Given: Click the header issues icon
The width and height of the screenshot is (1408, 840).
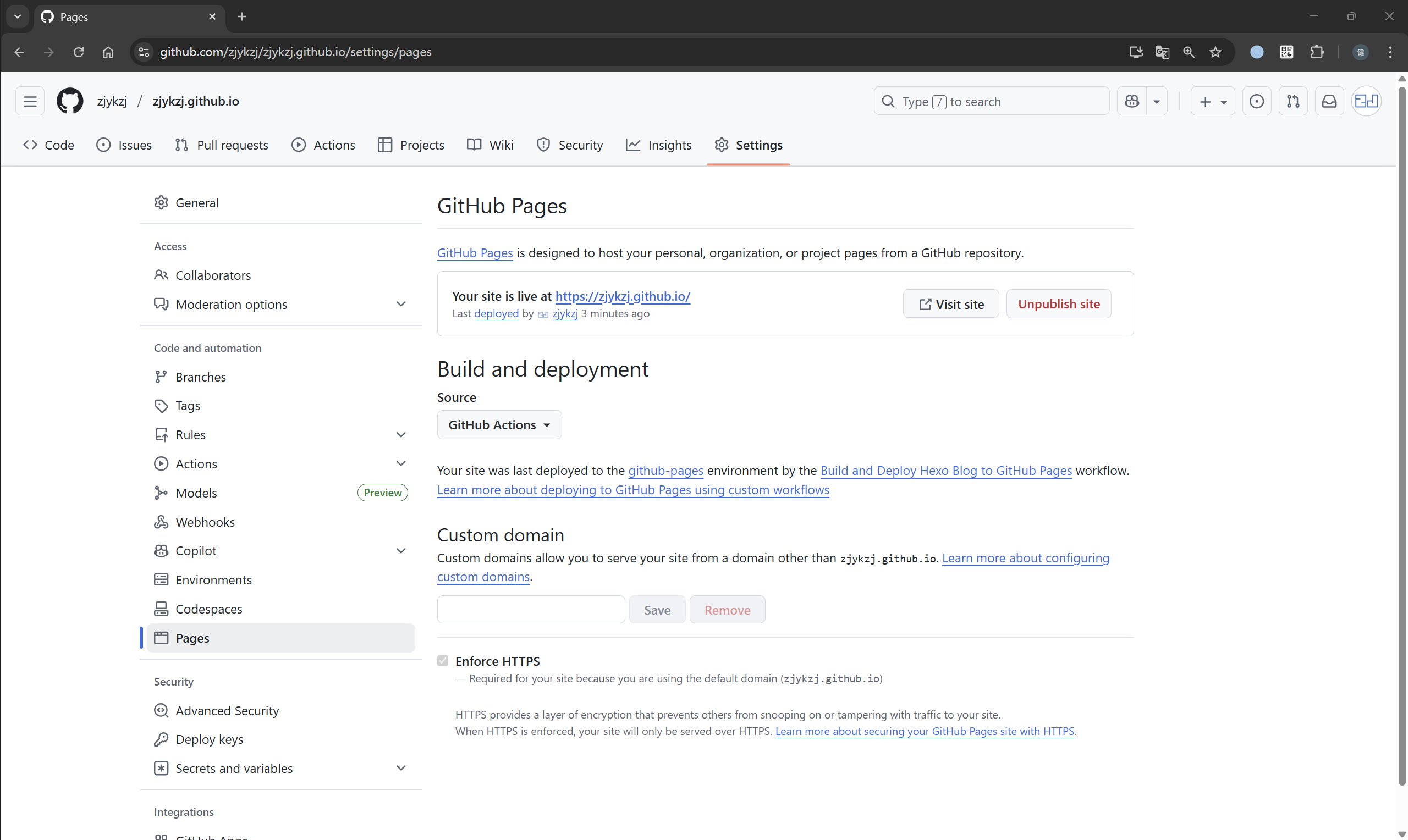Looking at the screenshot, I should (1256, 101).
